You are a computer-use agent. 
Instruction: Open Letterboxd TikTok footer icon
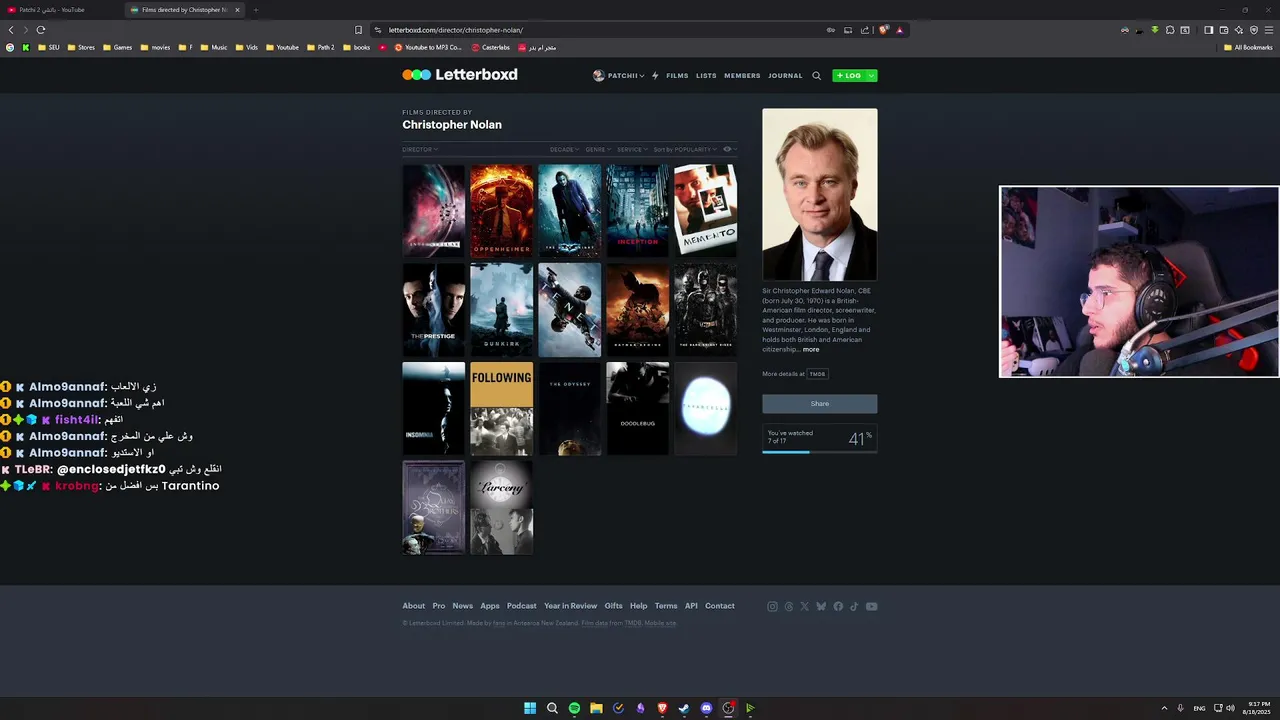click(x=854, y=606)
